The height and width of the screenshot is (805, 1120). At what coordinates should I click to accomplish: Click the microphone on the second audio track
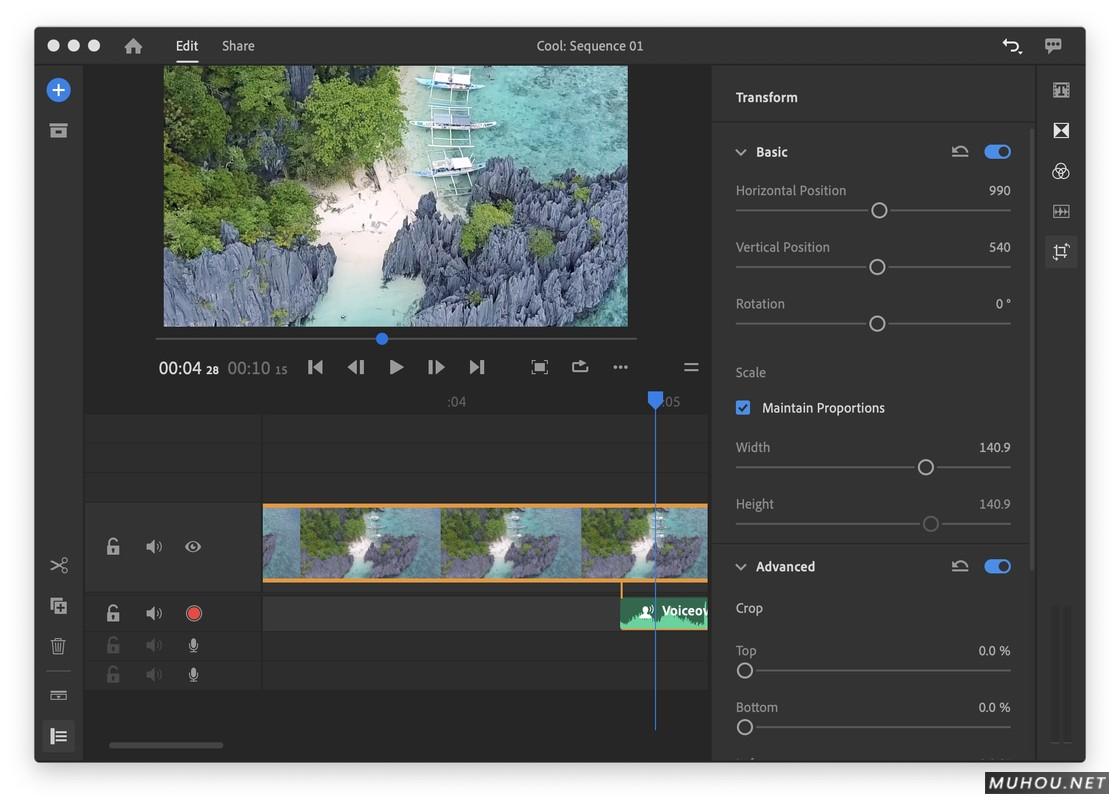pos(193,646)
